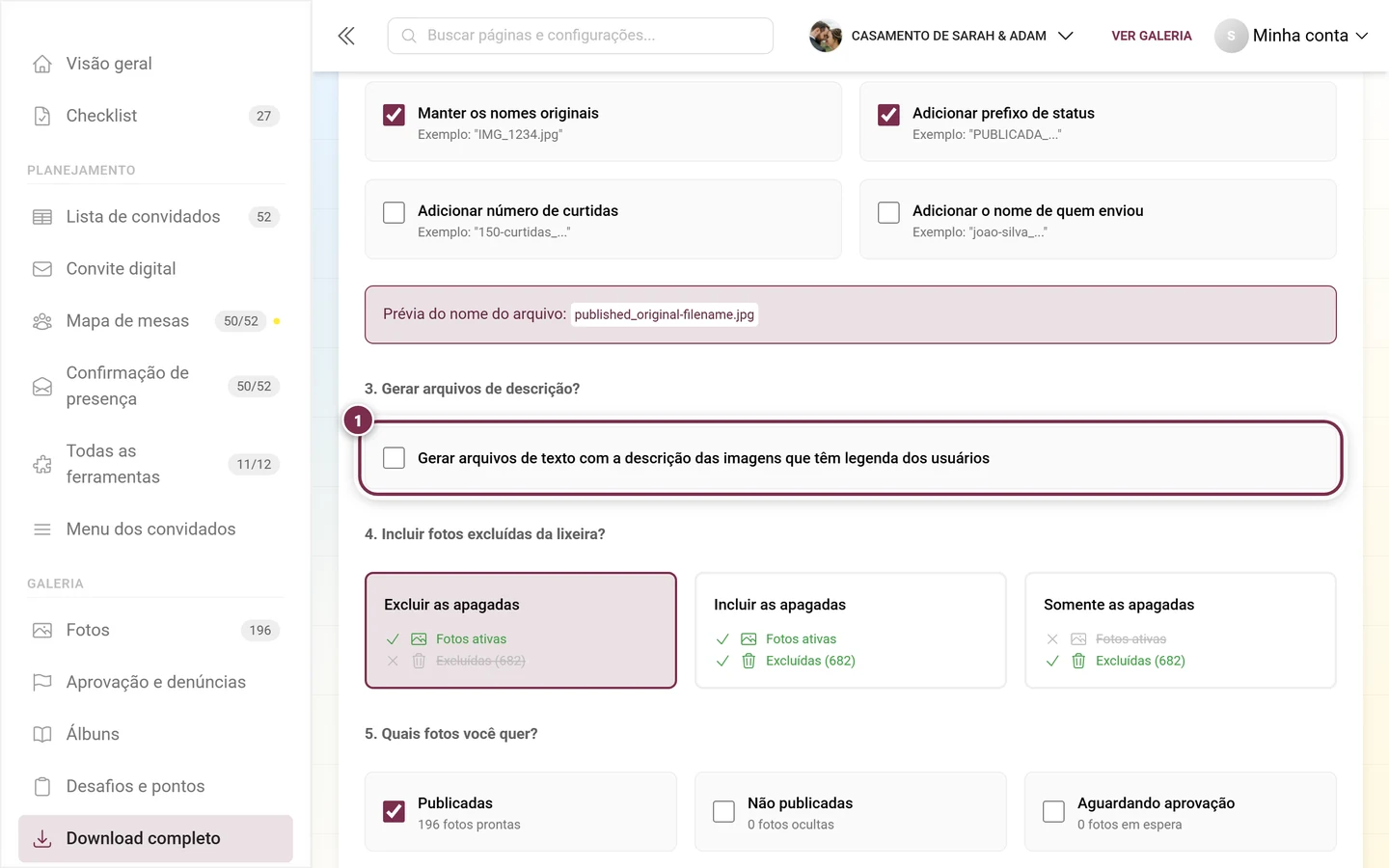Uncheck Manter os nomes originais
This screenshot has height=868, width=1389.
click(x=394, y=115)
